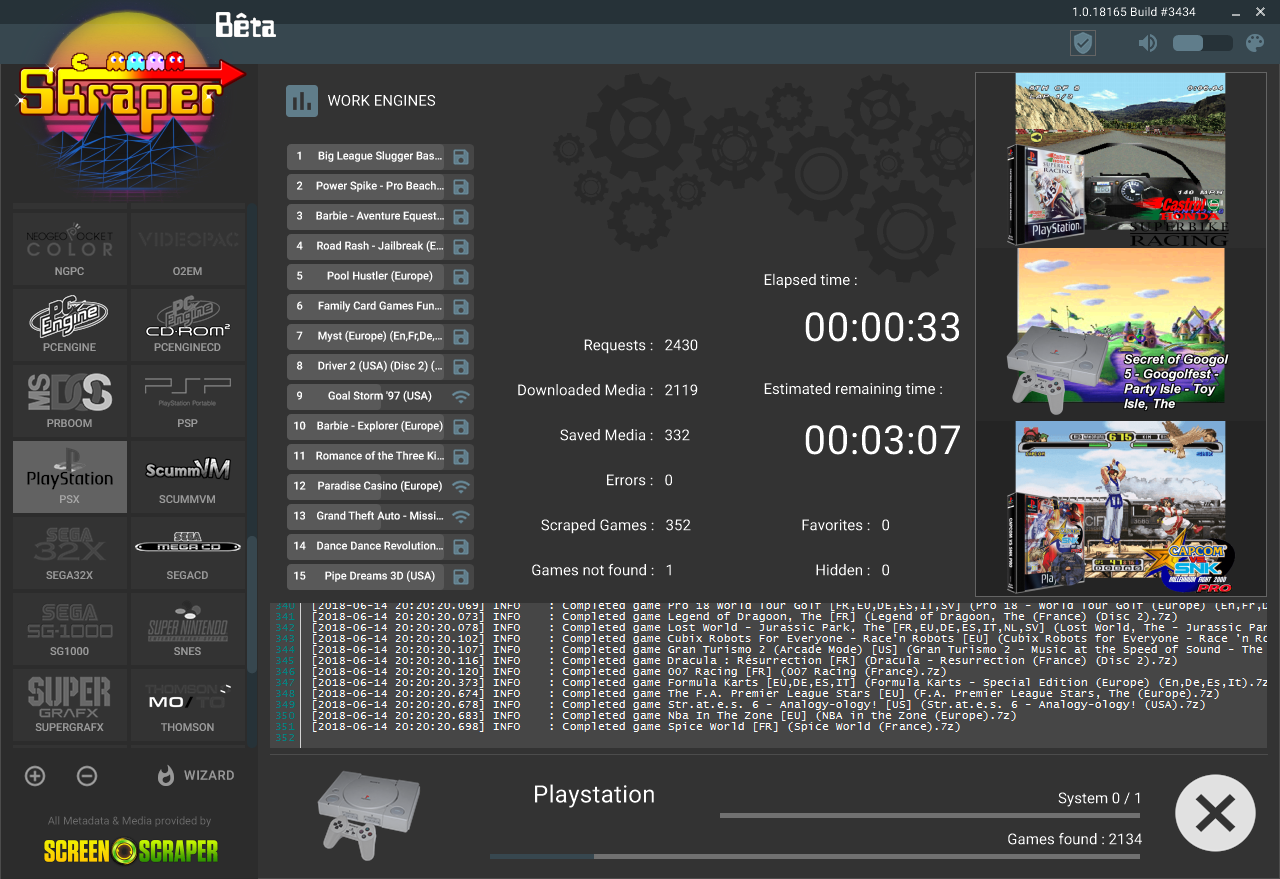Select the SG1000 system tile
Image resolution: width=1280 pixels, height=879 pixels.
pyautogui.click(x=70, y=629)
